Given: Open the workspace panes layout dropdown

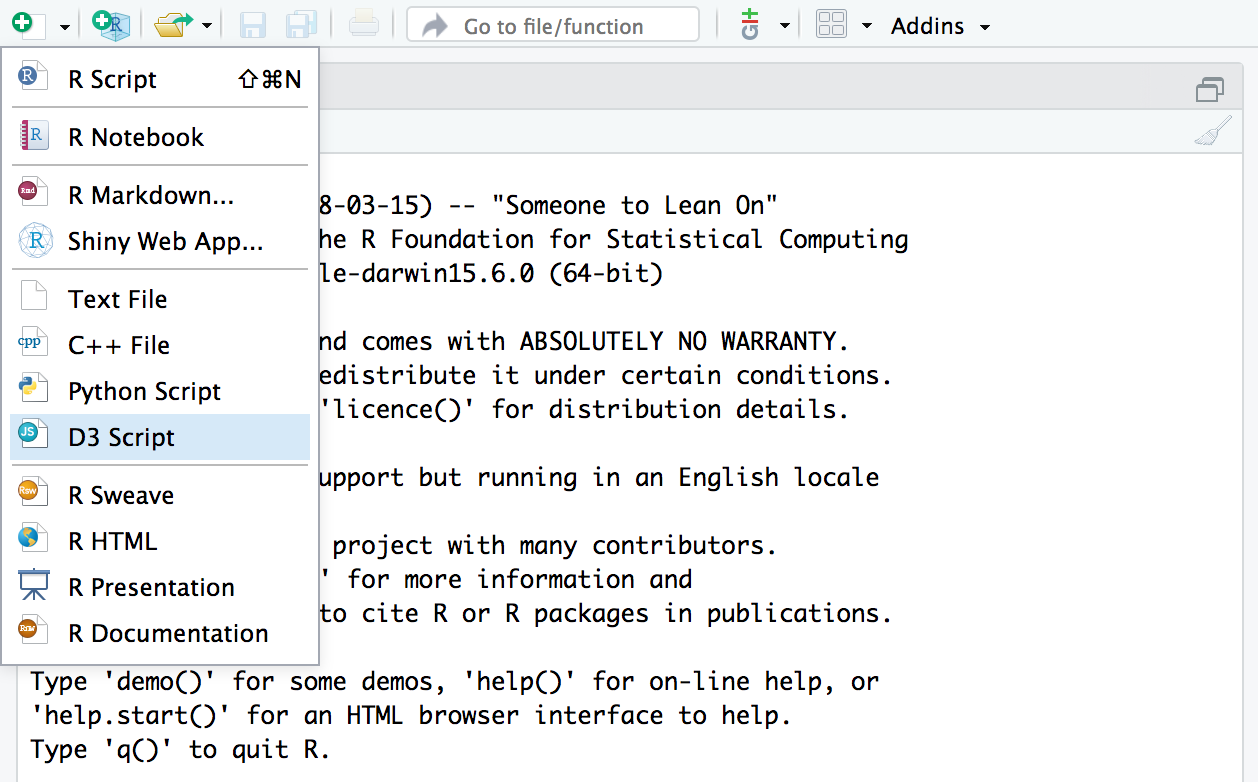Looking at the screenshot, I should point(866,26).
